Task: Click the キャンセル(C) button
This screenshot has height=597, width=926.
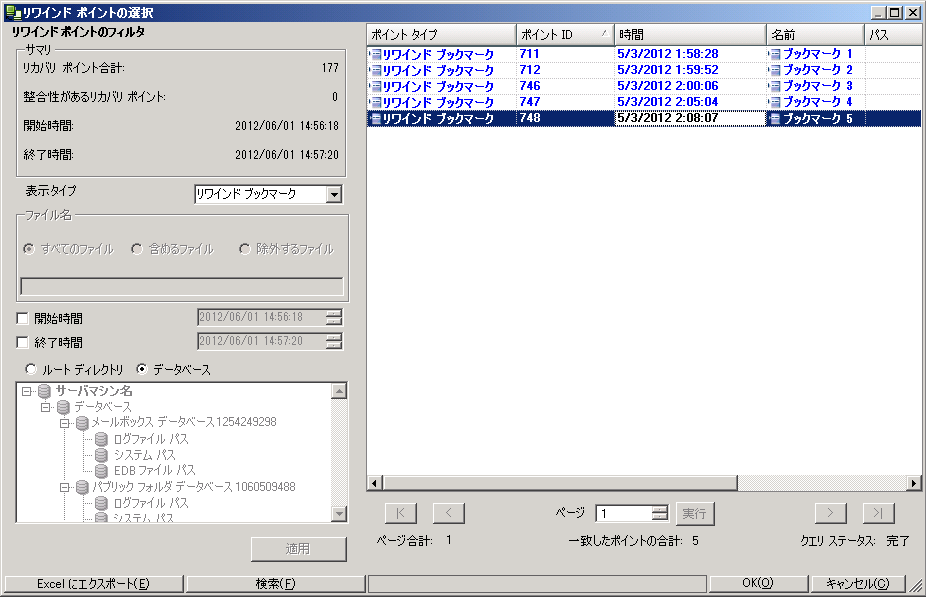Action: point(857,583)
